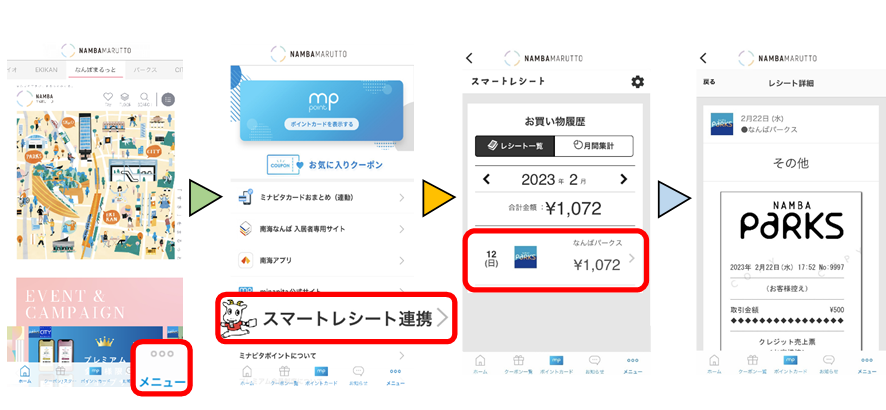Expand chevron of 南海アプリ row
The height and width of the screenshot is (410, 886).
402,260
